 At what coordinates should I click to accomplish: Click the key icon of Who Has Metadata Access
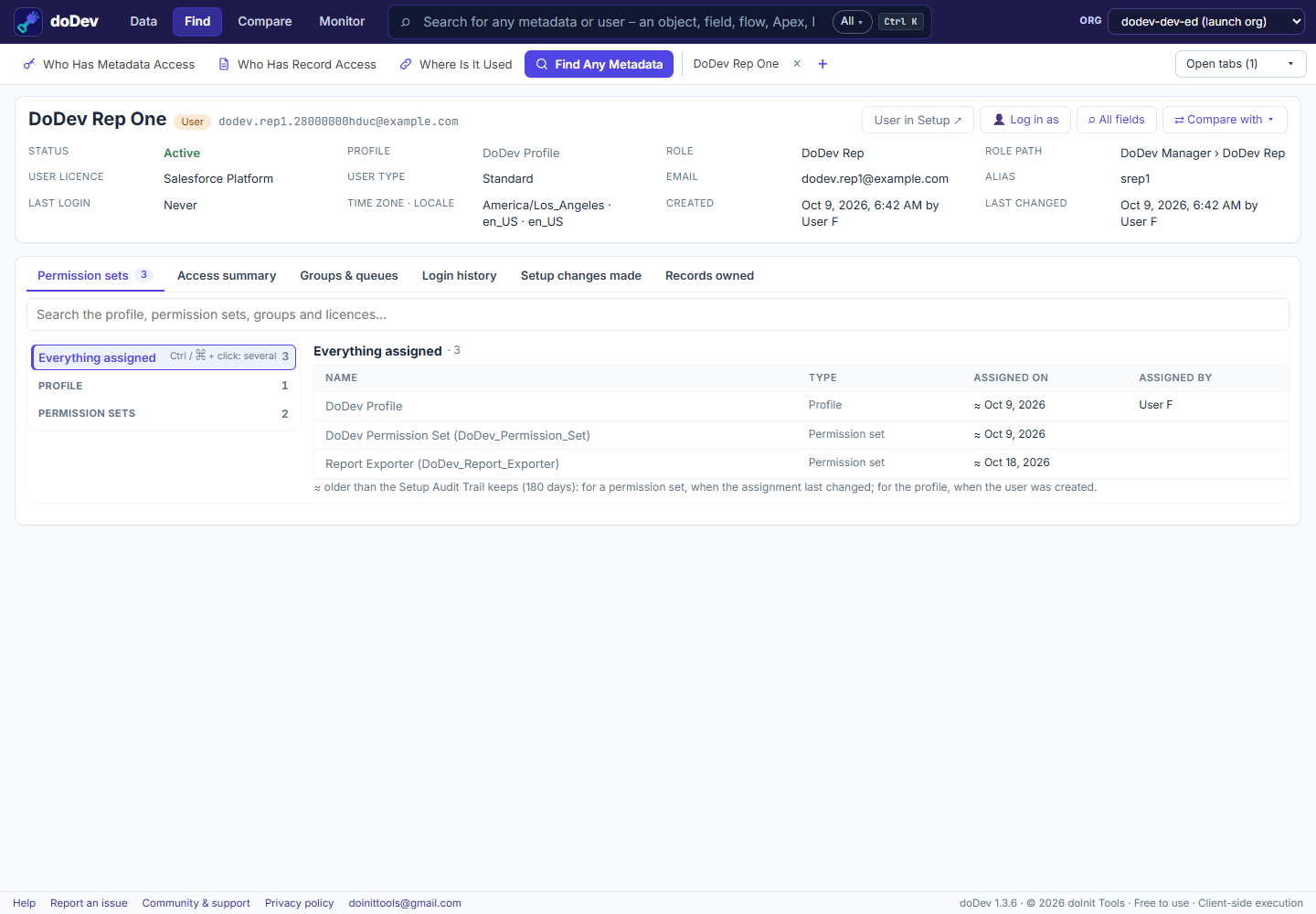29,64
